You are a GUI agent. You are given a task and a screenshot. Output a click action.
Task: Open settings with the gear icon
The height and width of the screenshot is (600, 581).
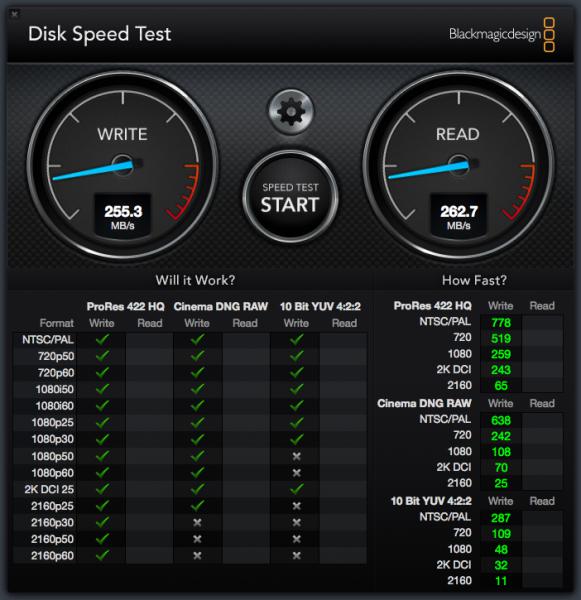point(290,112)
